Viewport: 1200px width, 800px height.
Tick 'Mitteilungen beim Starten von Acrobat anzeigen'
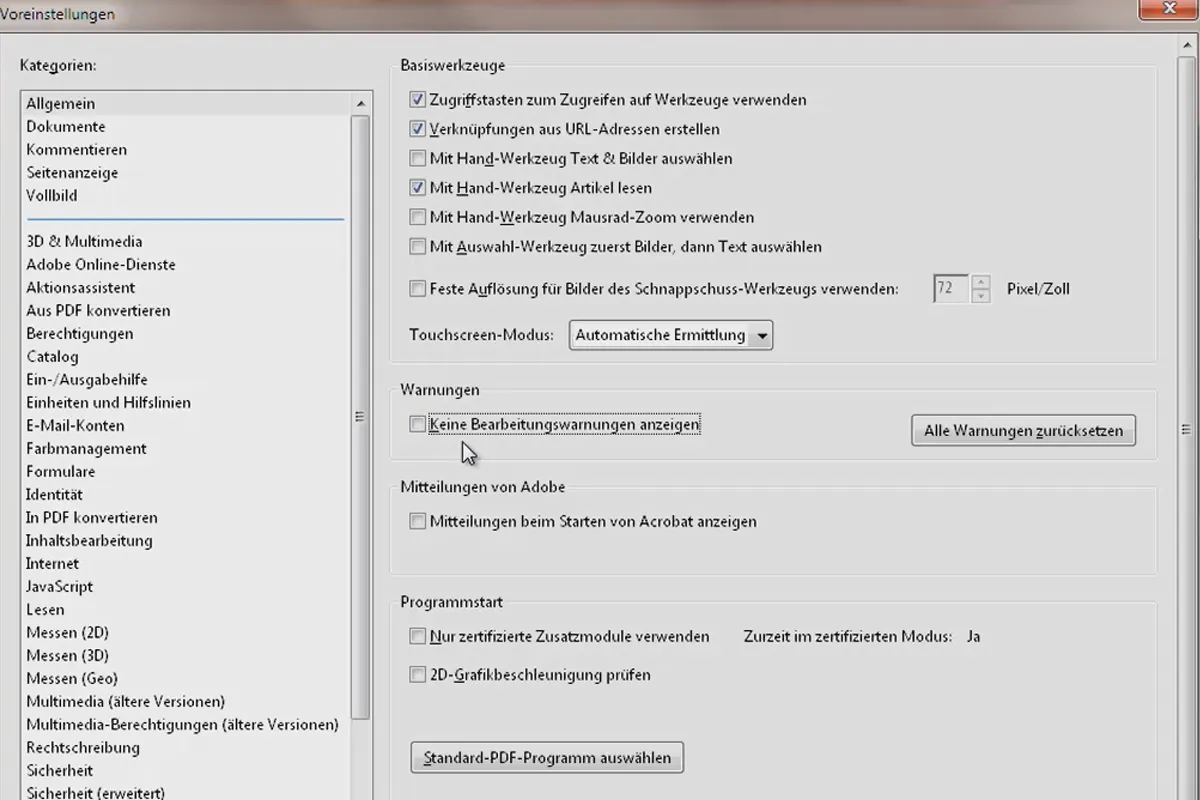coord(417,521)
